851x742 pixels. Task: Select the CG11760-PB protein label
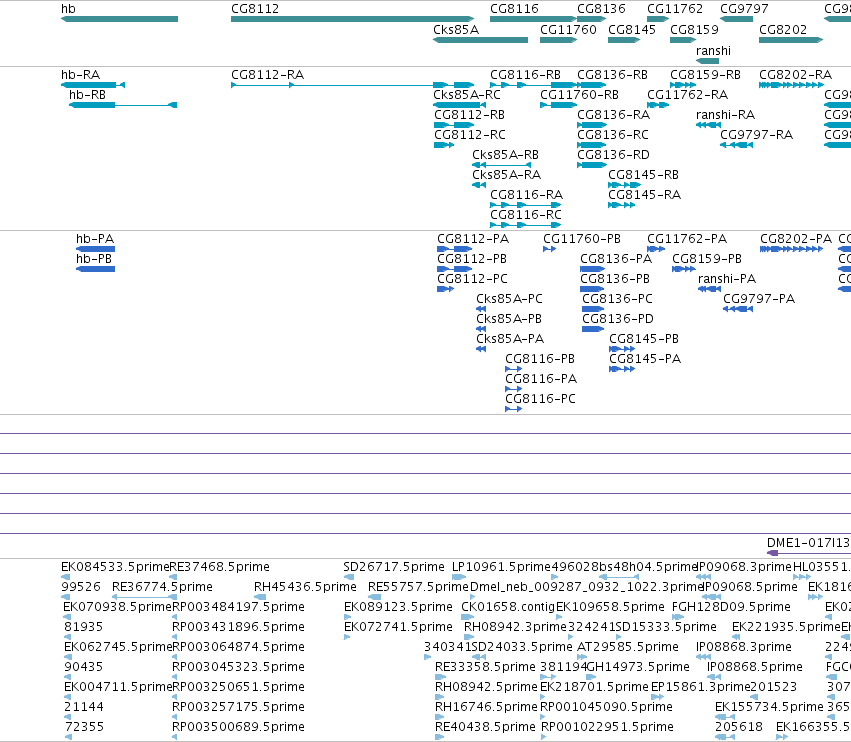pyautogui.click(x=582, y=239)
